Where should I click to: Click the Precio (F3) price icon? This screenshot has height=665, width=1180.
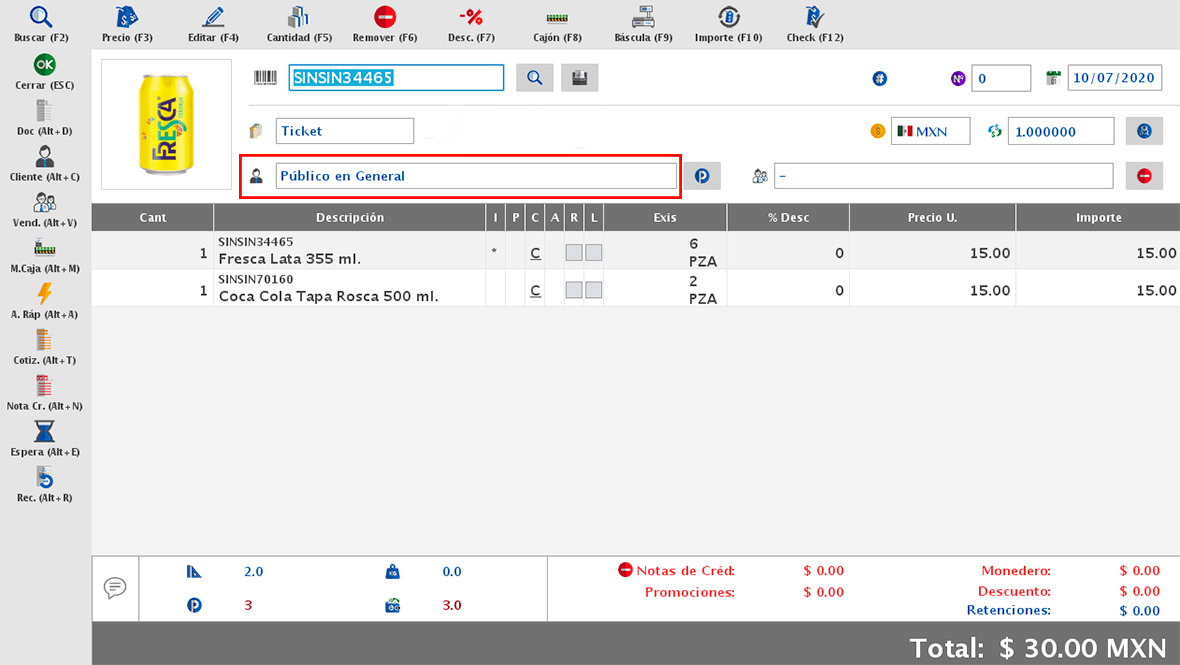(127, 18)
